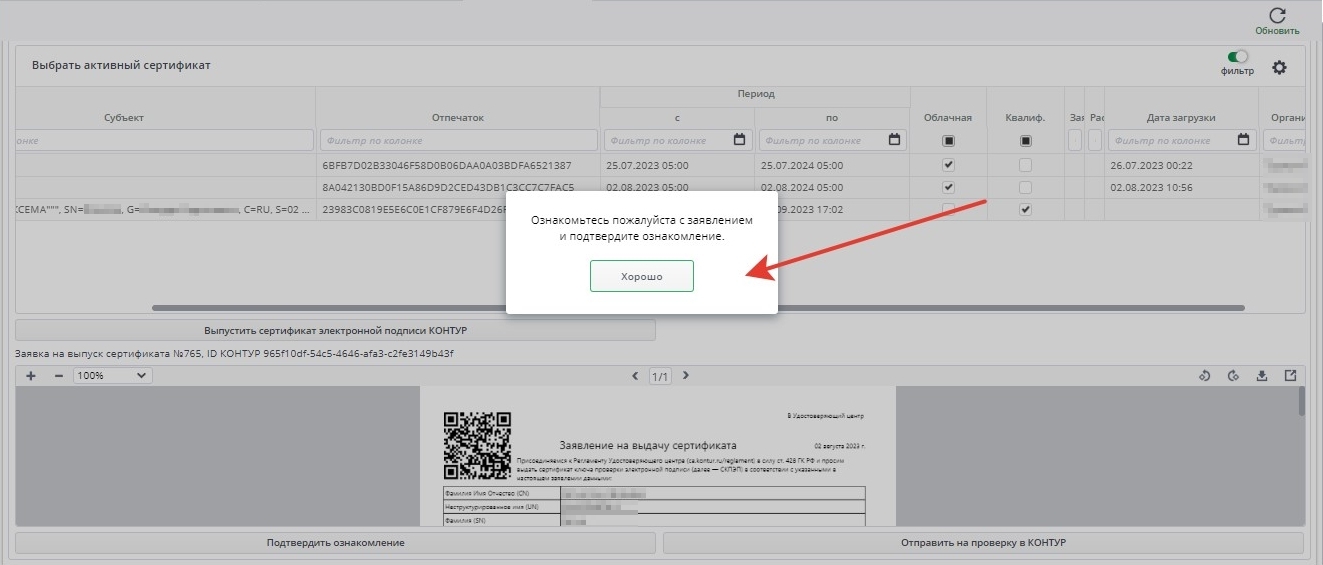The width and height of the screenshot is (1323, 565).
Task: Open the 100% zoom level dropdown
Action: (x=112, y=376)
